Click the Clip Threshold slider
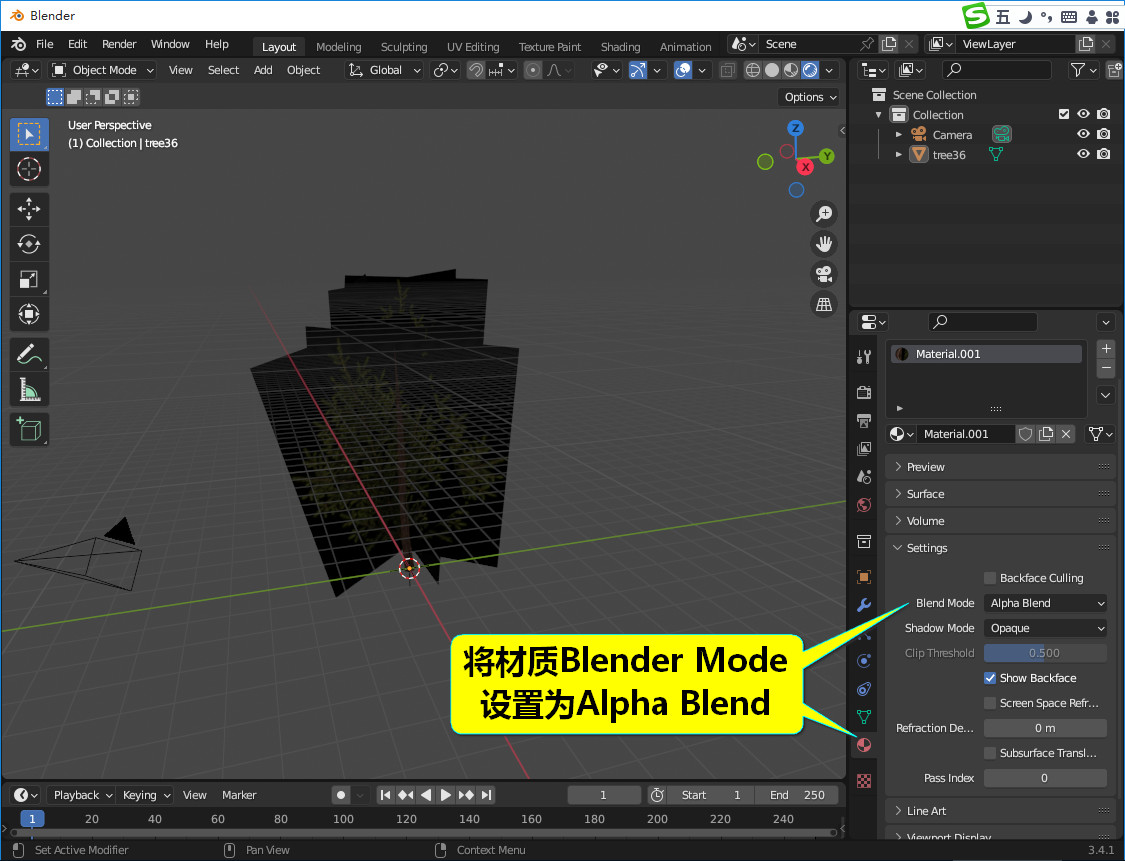Image resolution: width=1125 pixels, height=861 pixels. [1045, 653]
